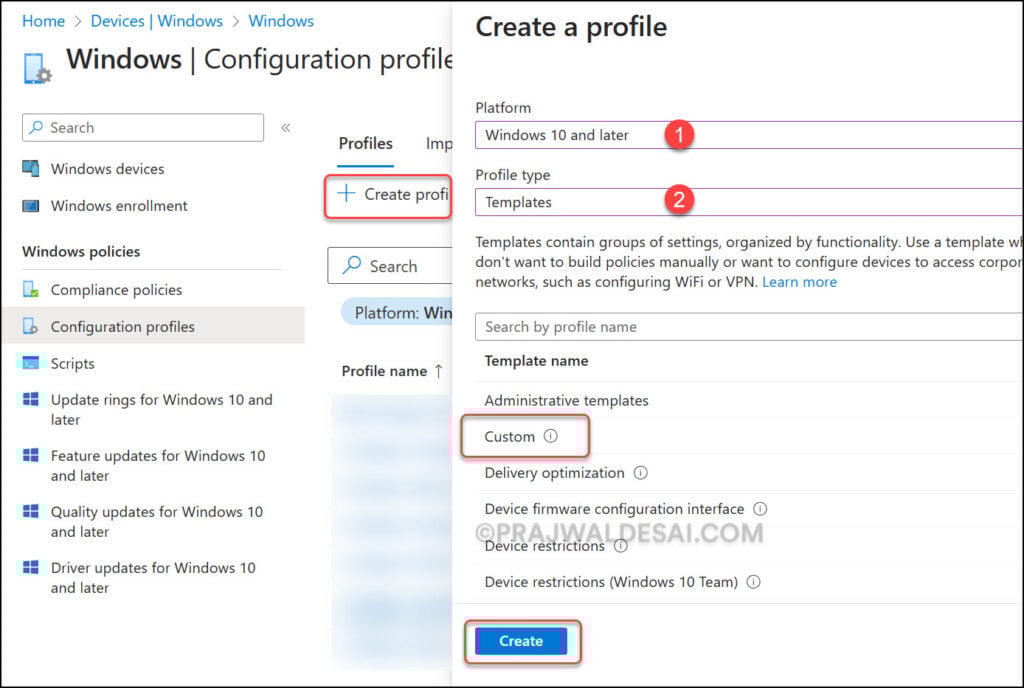
Task: Click the Template name column header
Action: (536, 361)
